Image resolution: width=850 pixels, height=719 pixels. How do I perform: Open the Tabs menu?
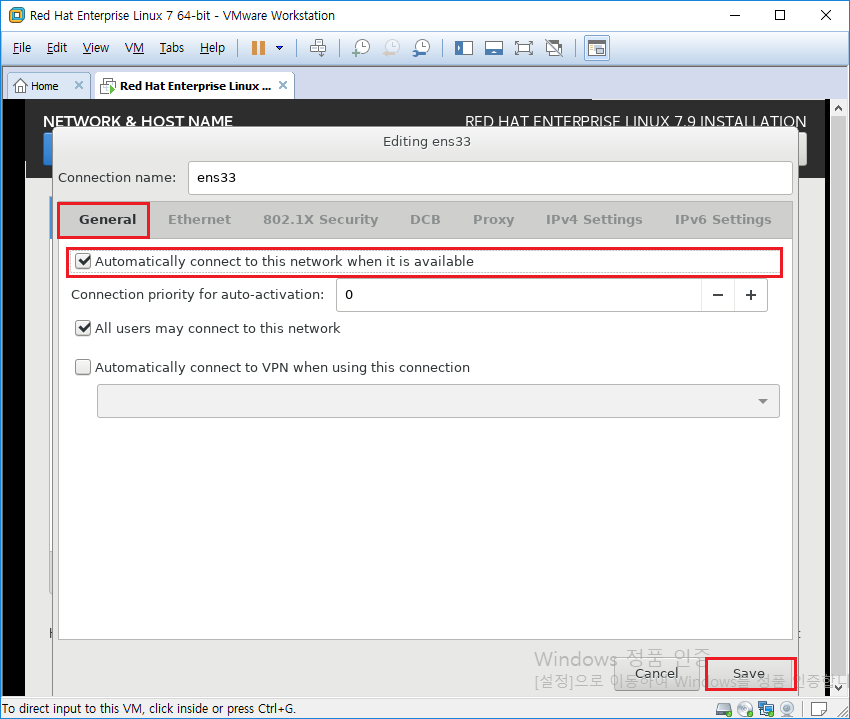(x=172, y=48)
